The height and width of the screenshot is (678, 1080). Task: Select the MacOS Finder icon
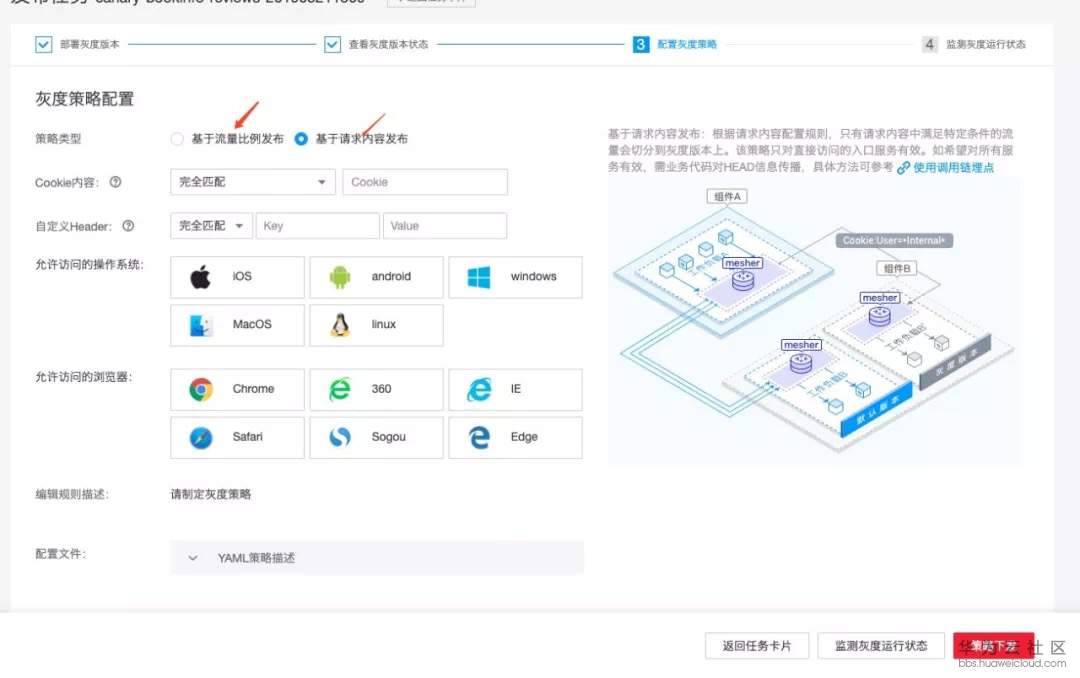pyautogui.click(x=200, y=325)
